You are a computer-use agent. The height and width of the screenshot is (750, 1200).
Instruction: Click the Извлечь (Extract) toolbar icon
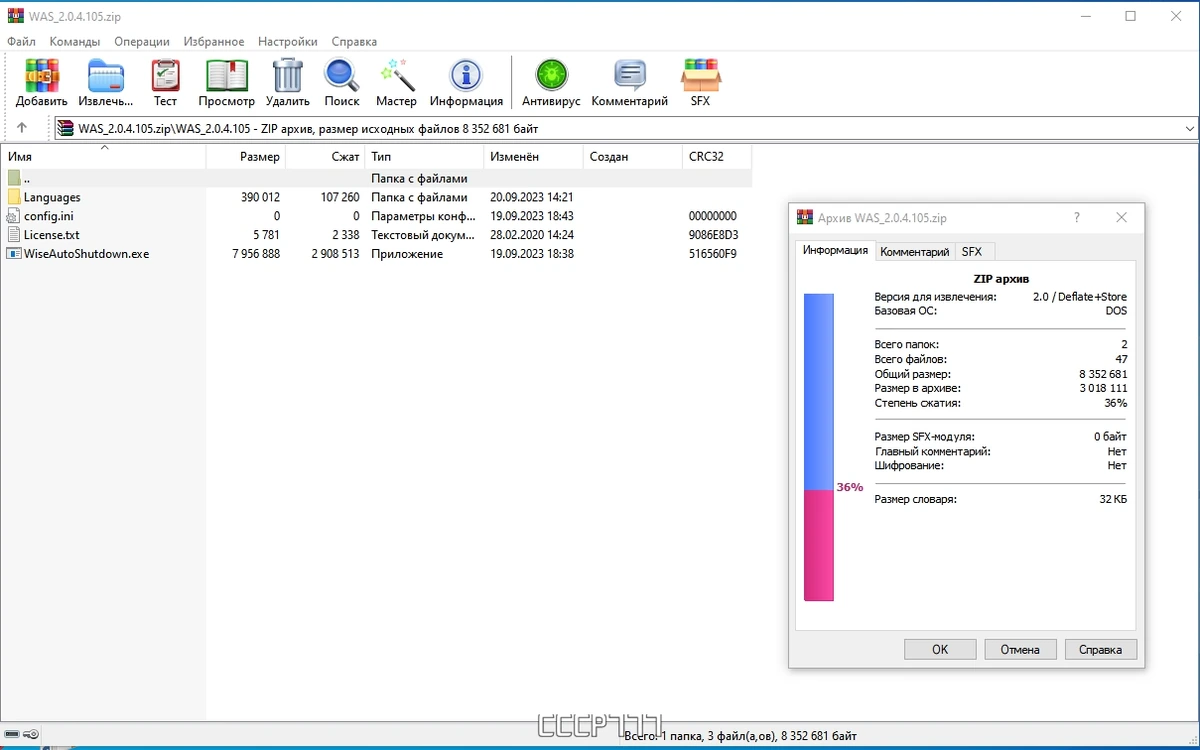105,75
